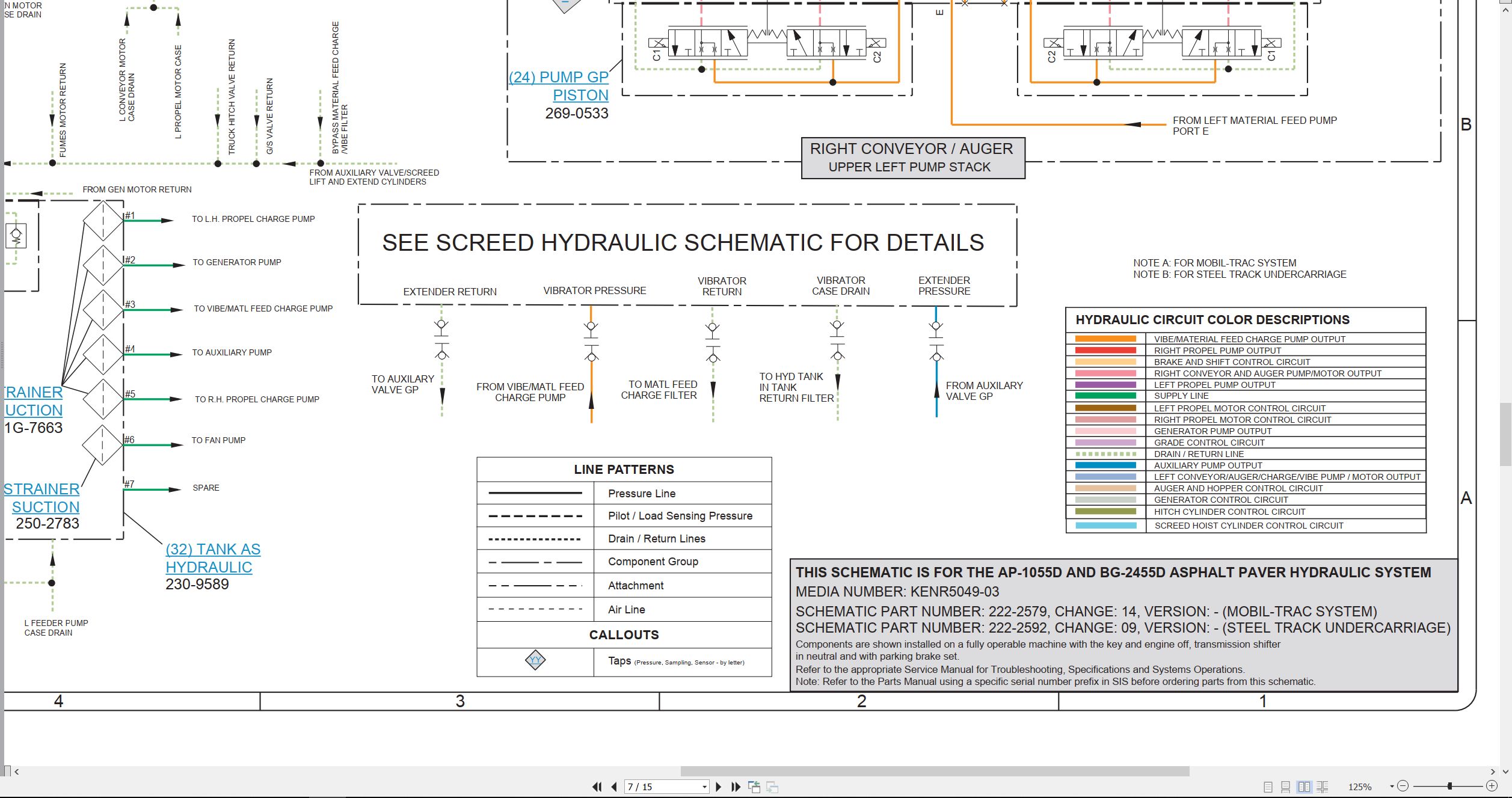Click the vertical scrollbar down arrow
The width and height of the screenshot is (1512, 798).
tap(1506, 771)
